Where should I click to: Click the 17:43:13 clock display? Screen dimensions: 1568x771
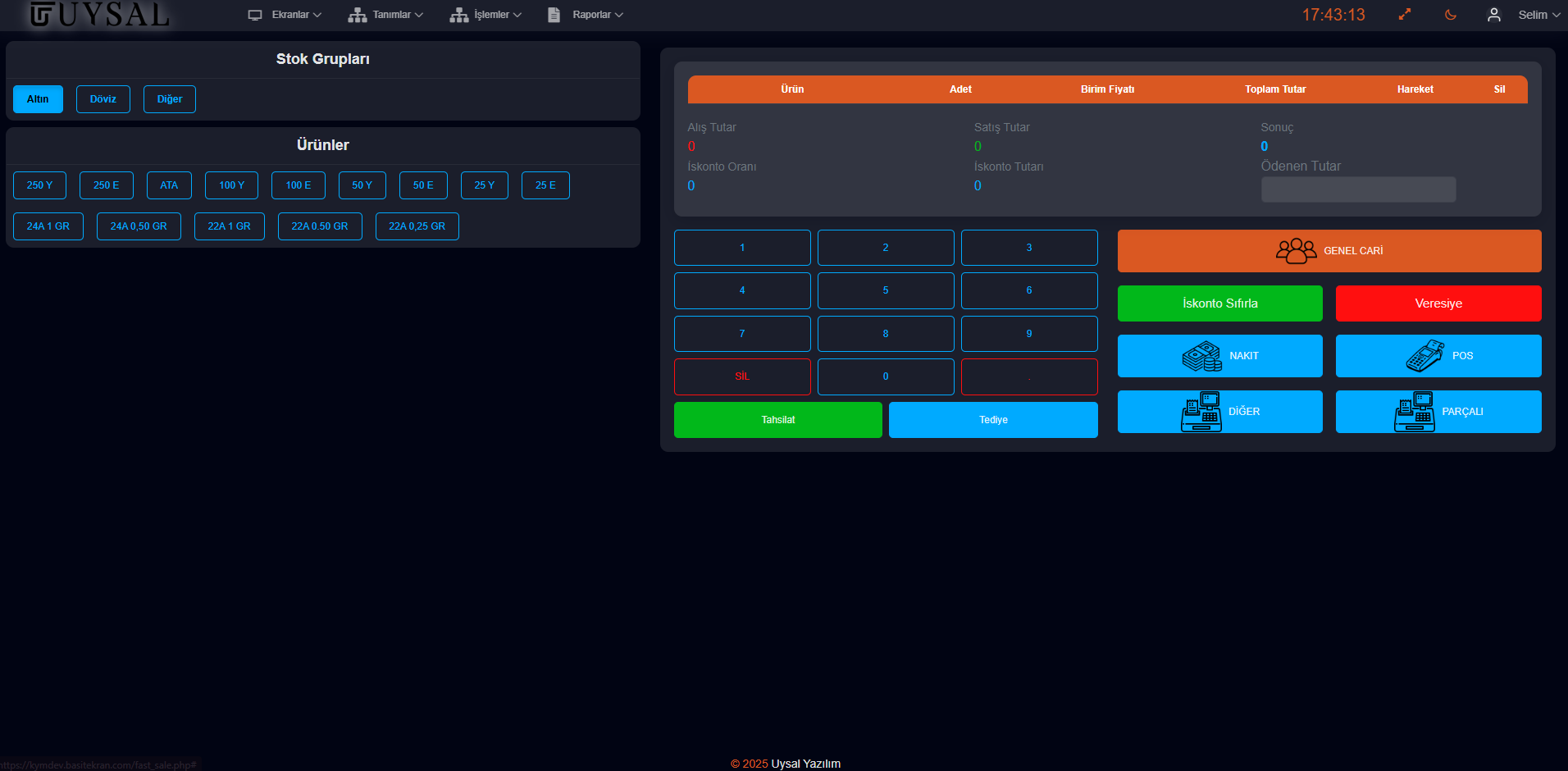coord(1333,15)
